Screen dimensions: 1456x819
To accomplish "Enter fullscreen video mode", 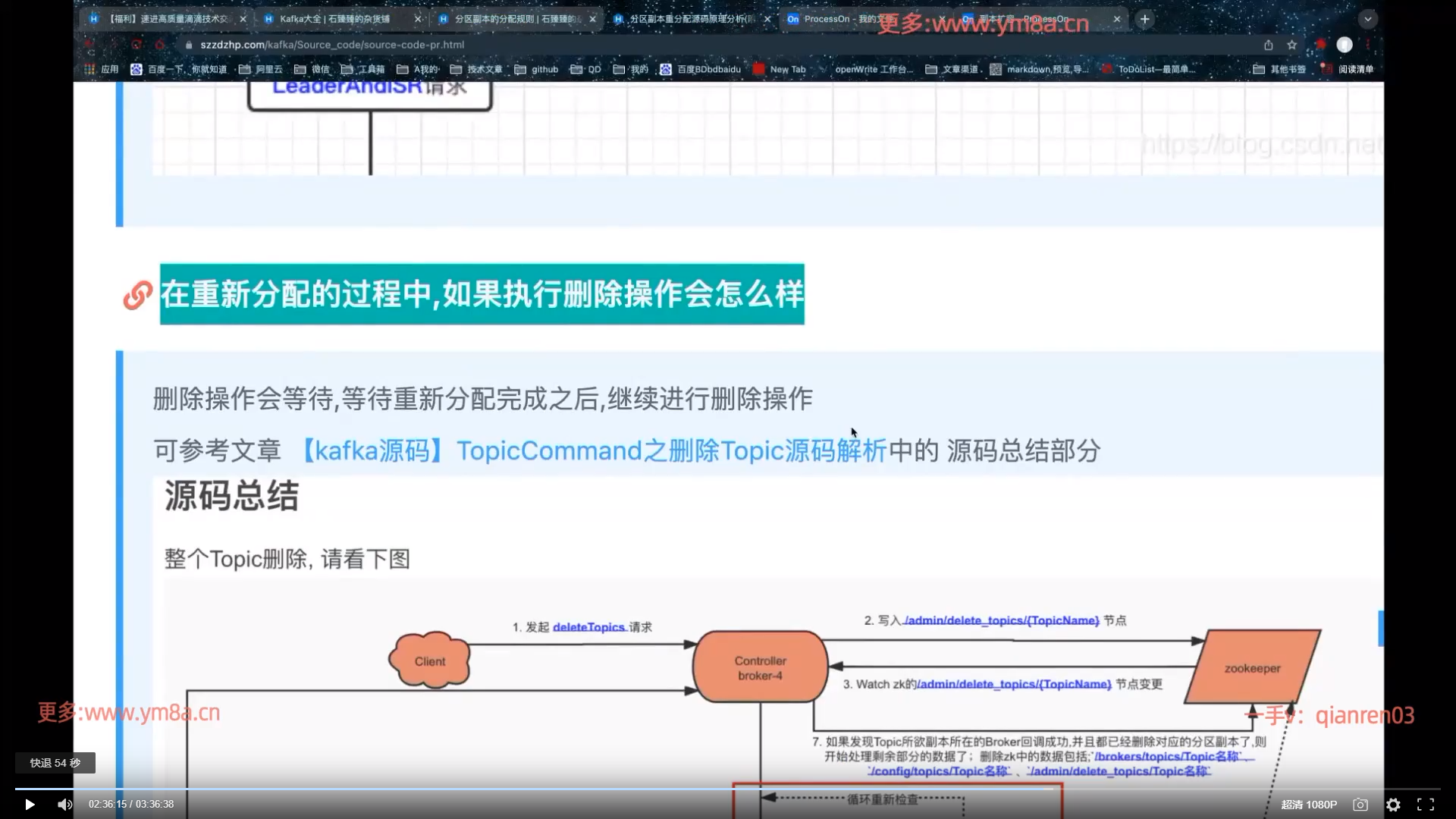I will coord(1426,805).
